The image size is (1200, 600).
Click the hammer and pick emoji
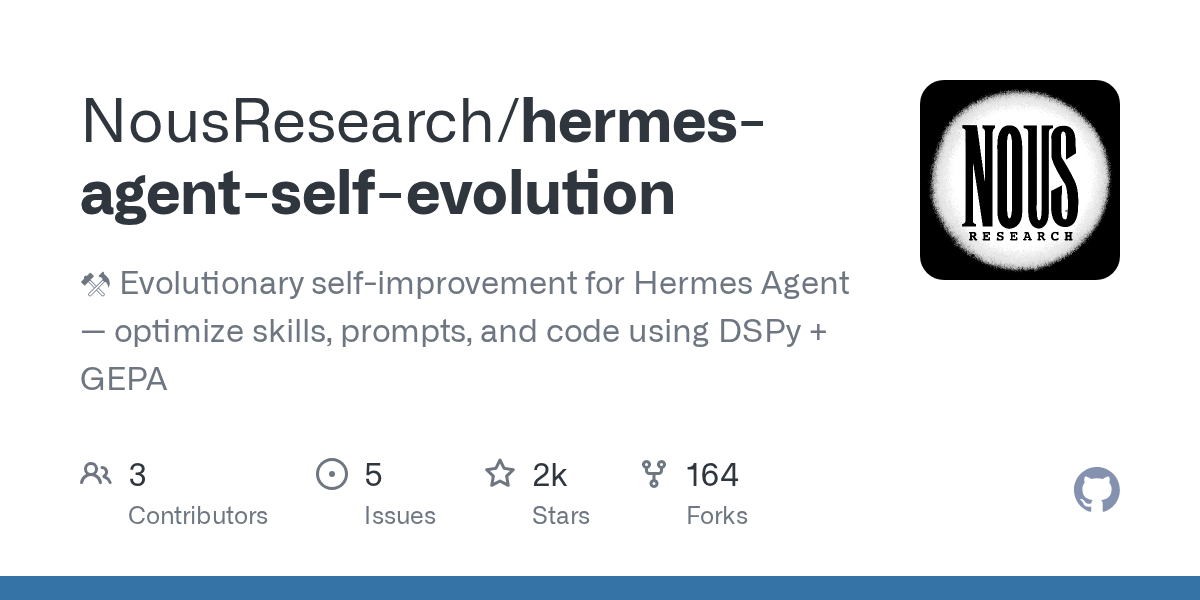pyautogui.click(x=94, y=285)
